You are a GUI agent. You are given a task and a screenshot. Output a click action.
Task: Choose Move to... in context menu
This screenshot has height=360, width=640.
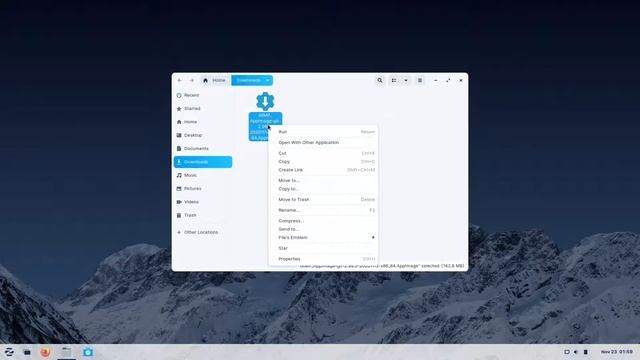click(323, 180)
